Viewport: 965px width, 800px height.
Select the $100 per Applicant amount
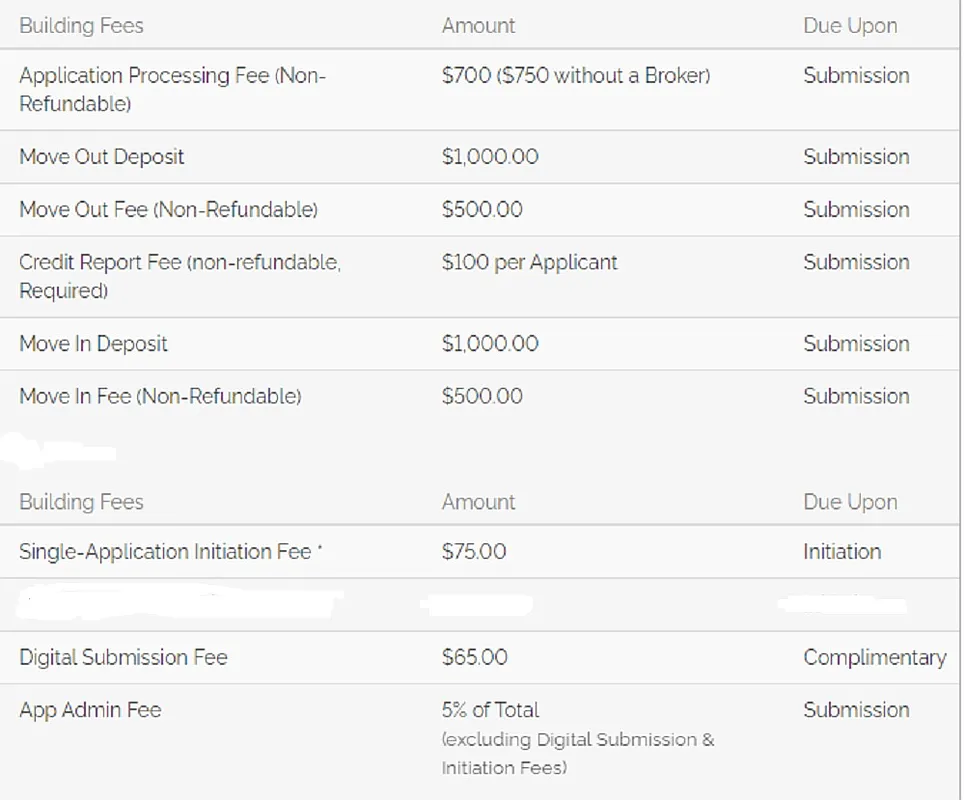tap(529, 263)
